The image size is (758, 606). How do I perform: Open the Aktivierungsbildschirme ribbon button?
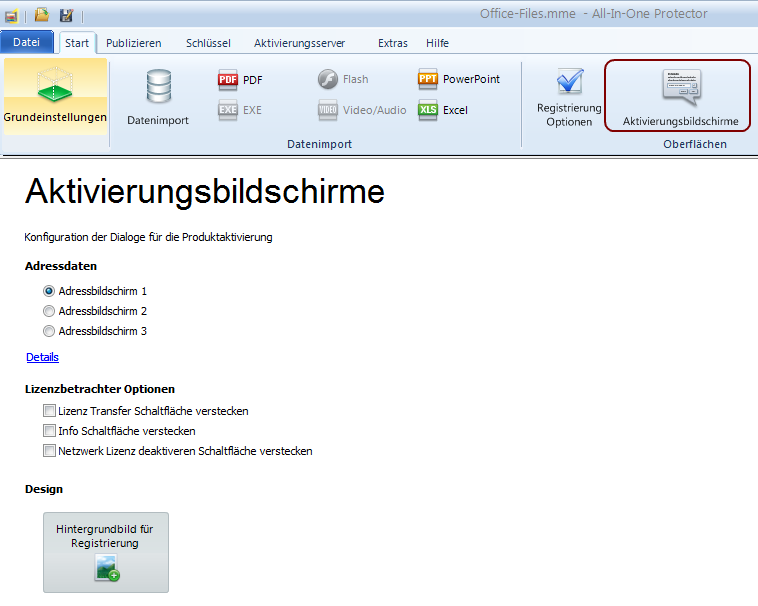coord(678,96)
